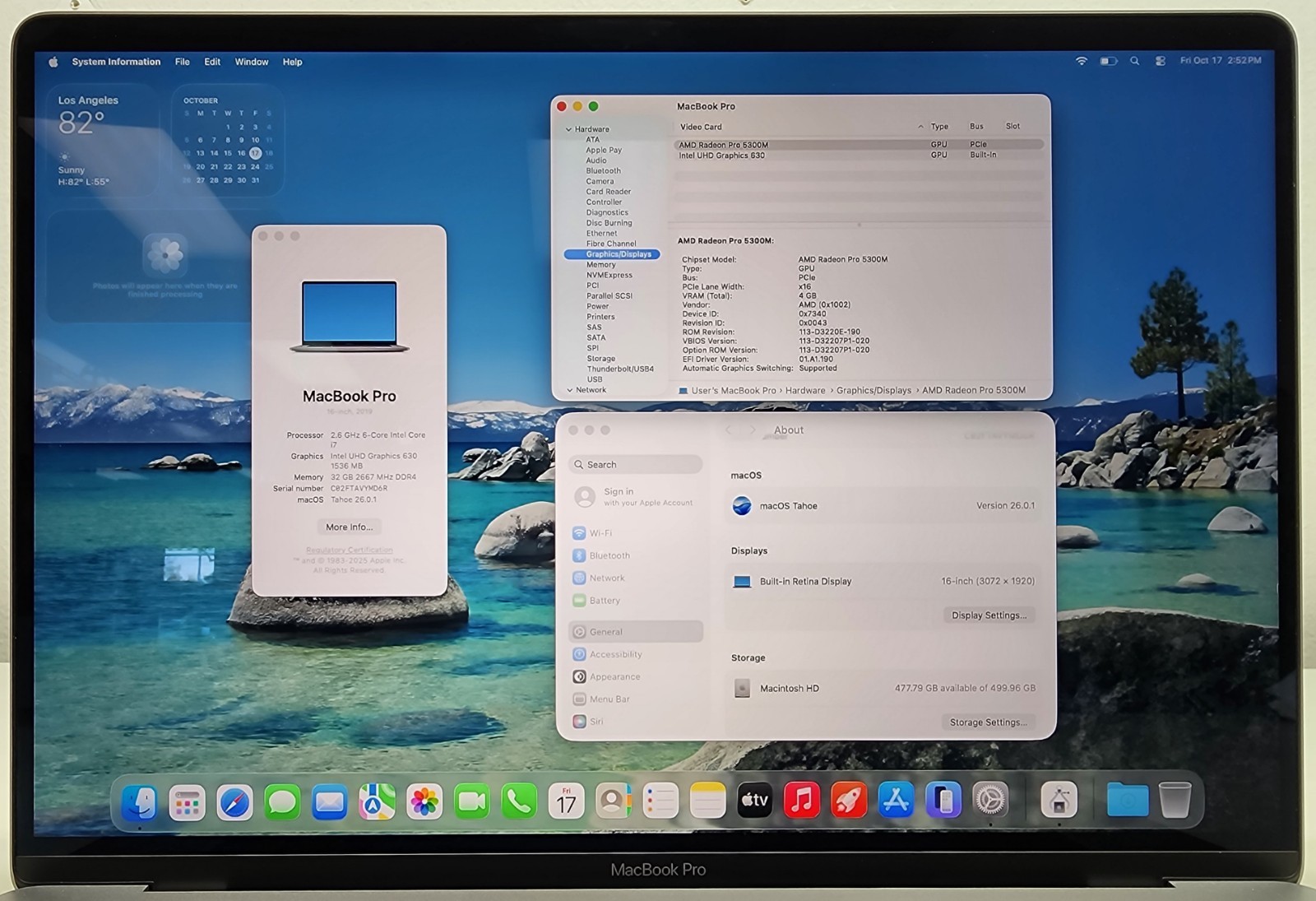This screenshot has height=901, width=1316.
Task: Open Control Center in menu bar
Action: pyautogui.click(x=1160, y=61)
